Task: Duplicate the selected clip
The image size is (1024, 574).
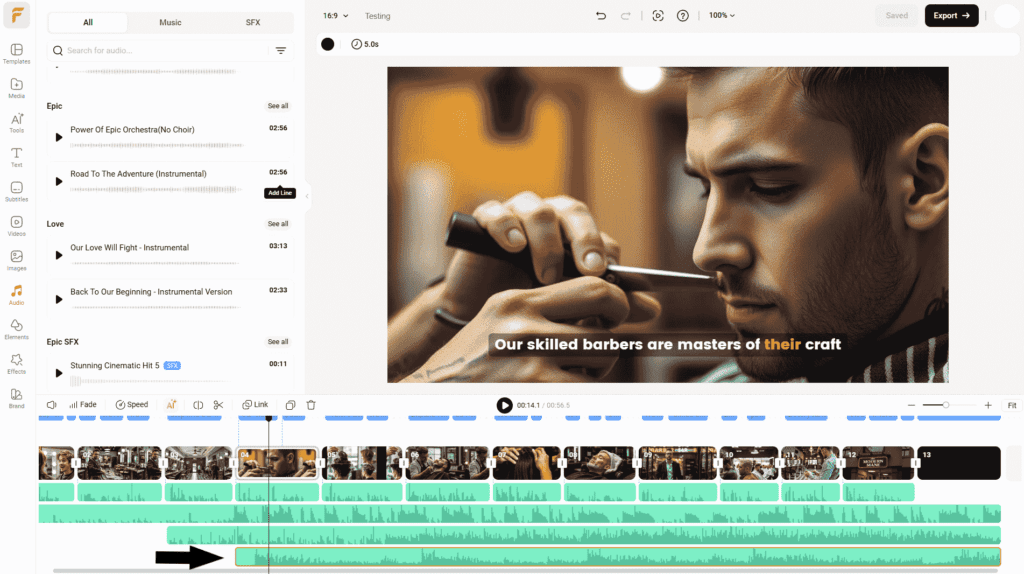Action: 291,405
